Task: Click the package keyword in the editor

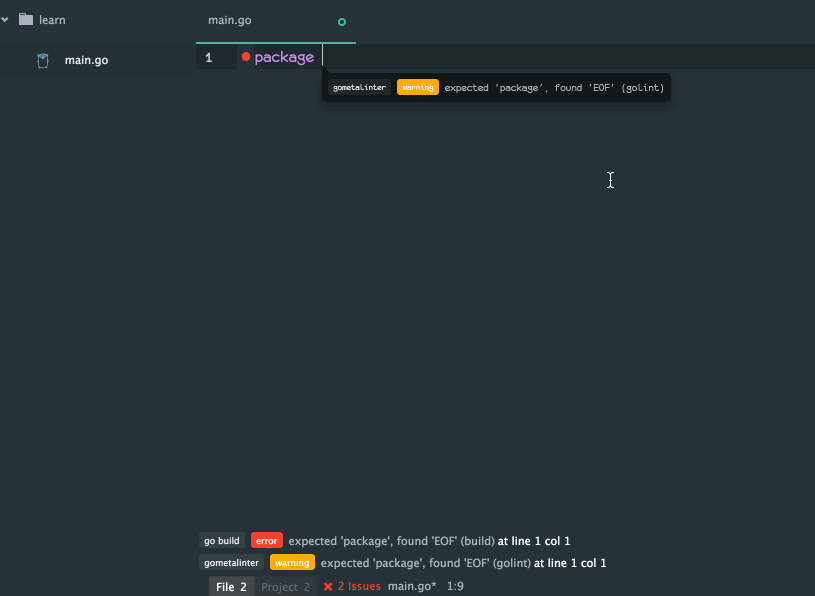Action: (286, 57)
